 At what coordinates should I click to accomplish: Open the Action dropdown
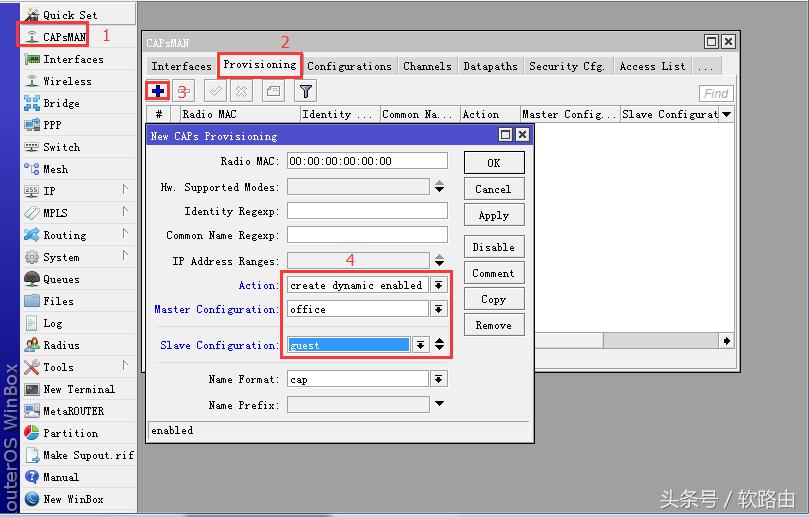(439, 285)
